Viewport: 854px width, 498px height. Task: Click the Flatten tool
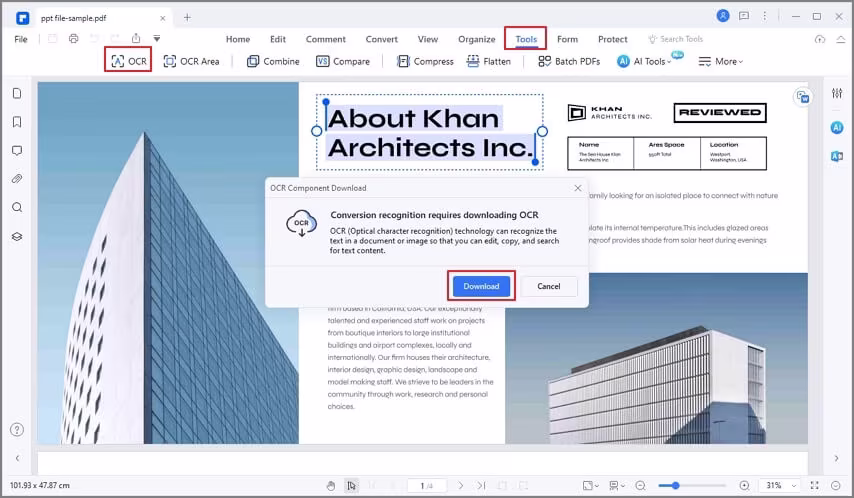click(x=489, y=61)
